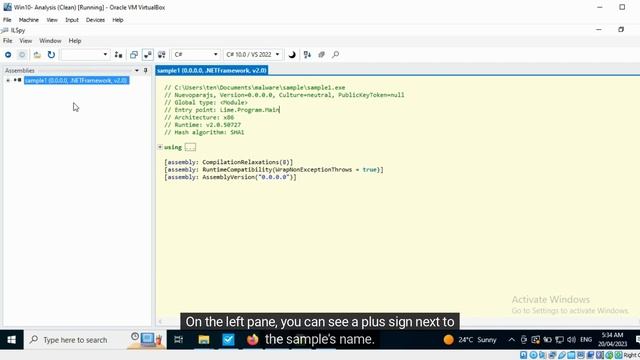This screenshot has height=360, width=640.
Task: Open the 24°C Sunny weather widget
Action: 470,340
